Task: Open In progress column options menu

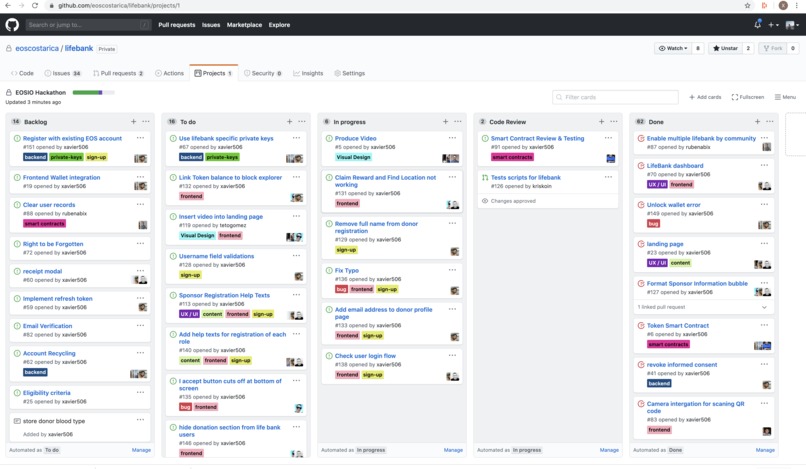Action: pyautogui.click(x=458, y=121)
